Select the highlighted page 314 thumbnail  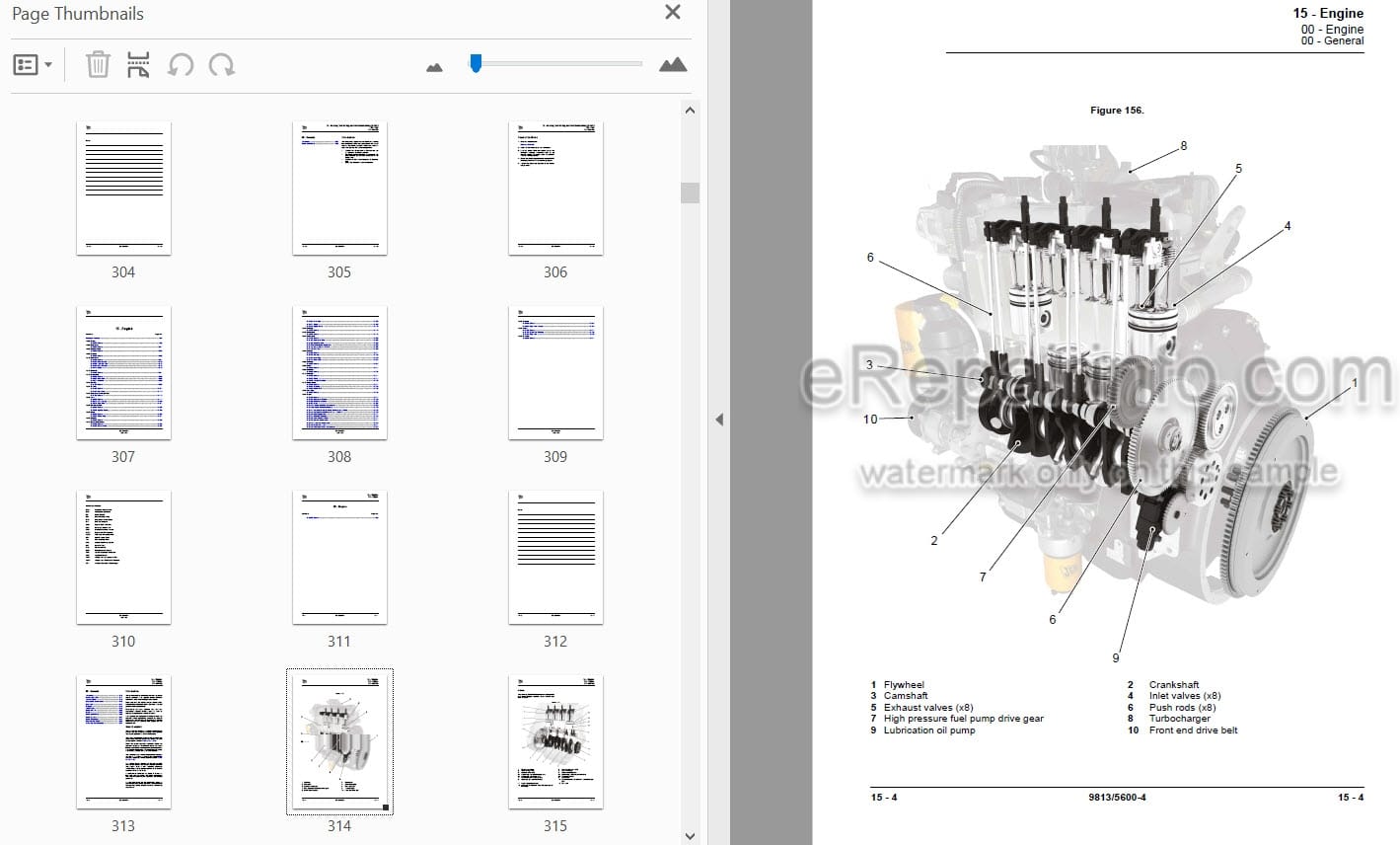[339, 742]
